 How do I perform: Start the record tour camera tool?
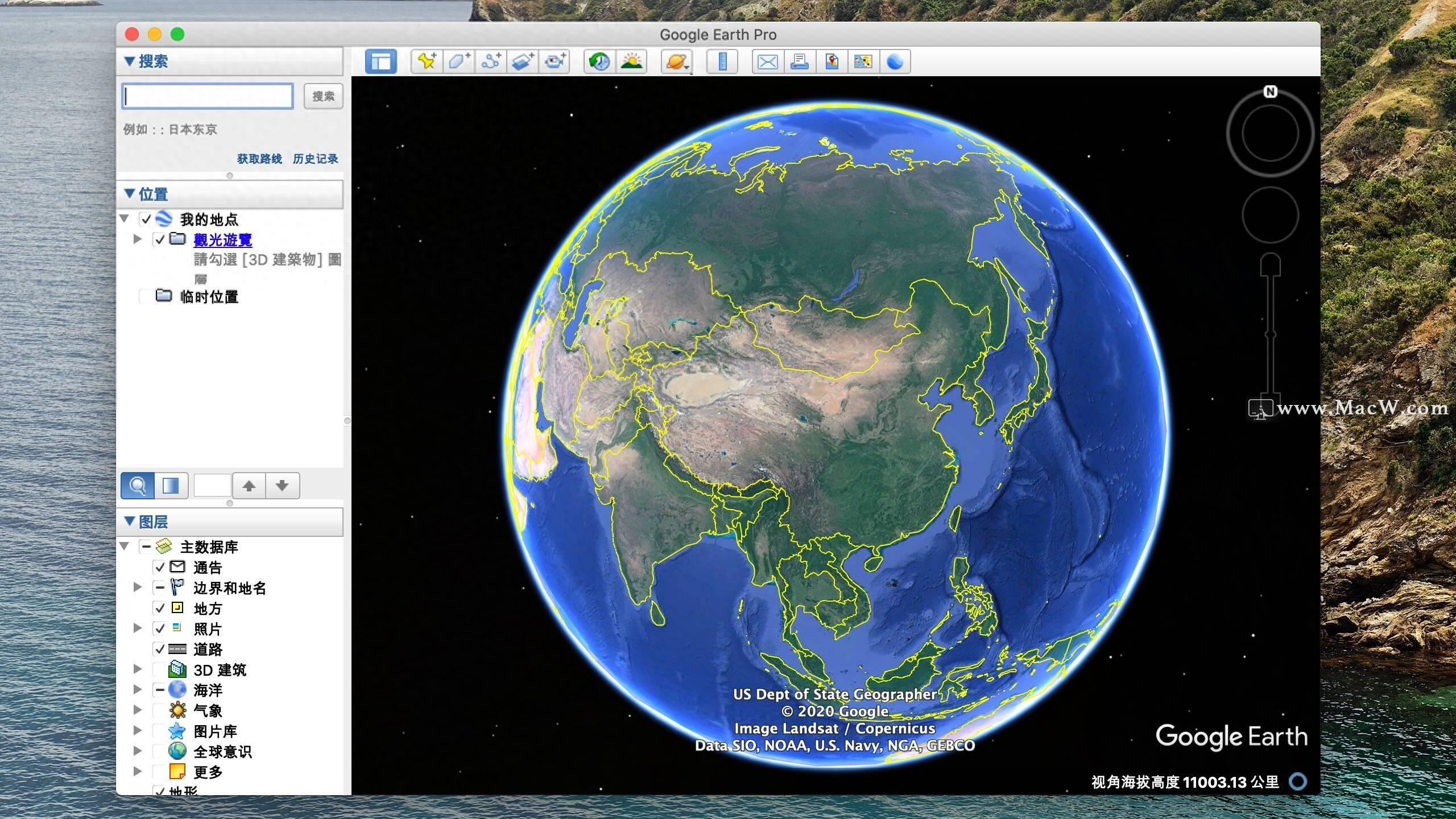[x=555, y=61]
